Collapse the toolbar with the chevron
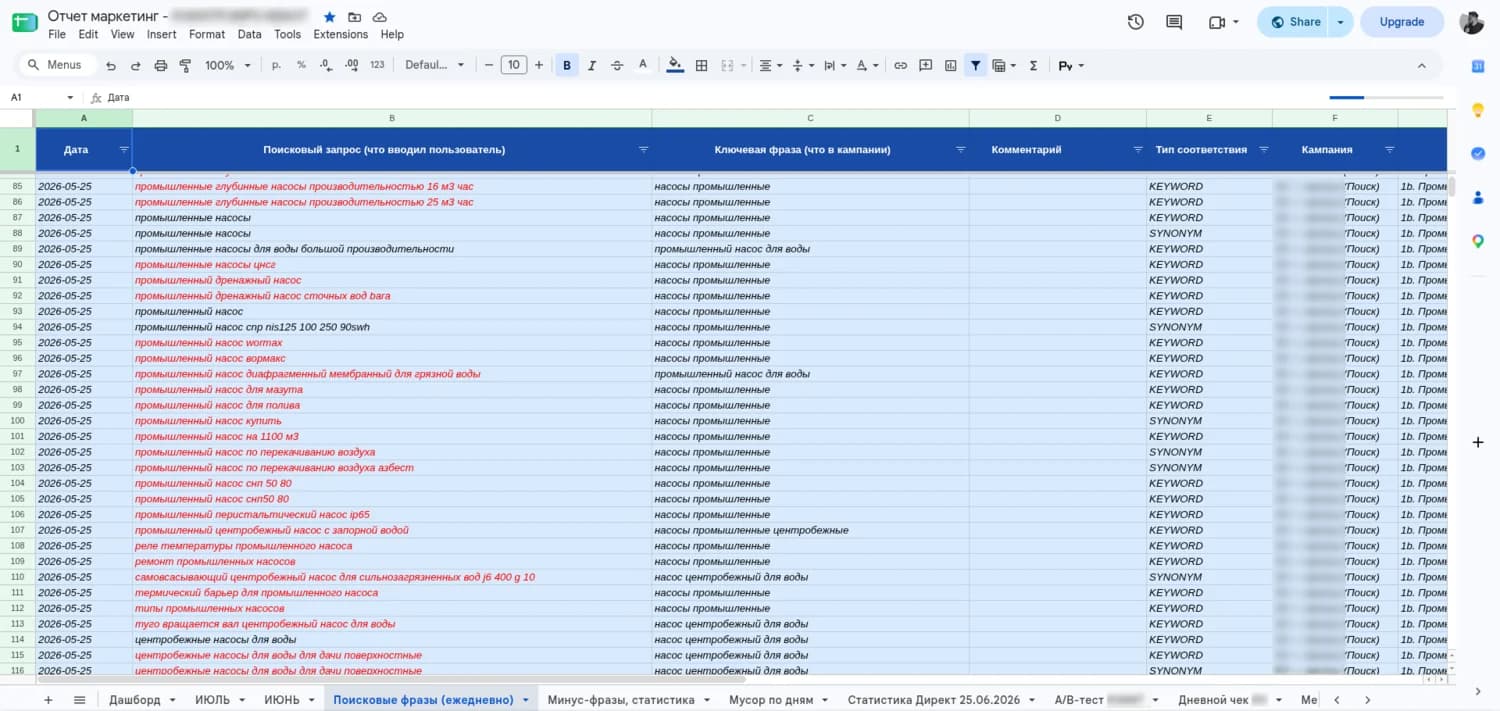 pos(1421,65)
